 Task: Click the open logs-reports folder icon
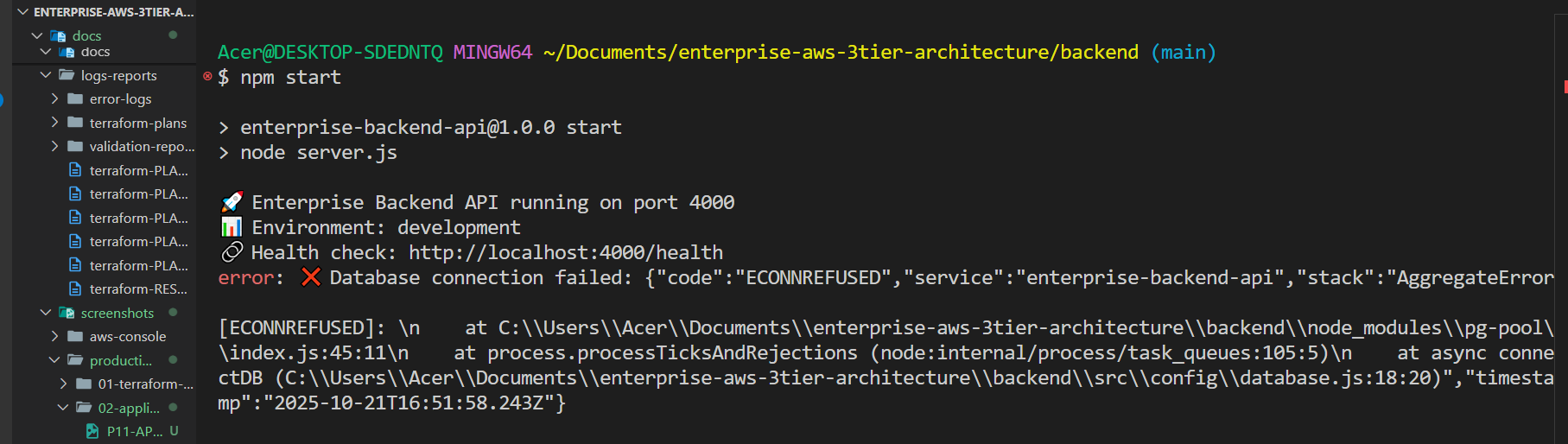[67, 75]
